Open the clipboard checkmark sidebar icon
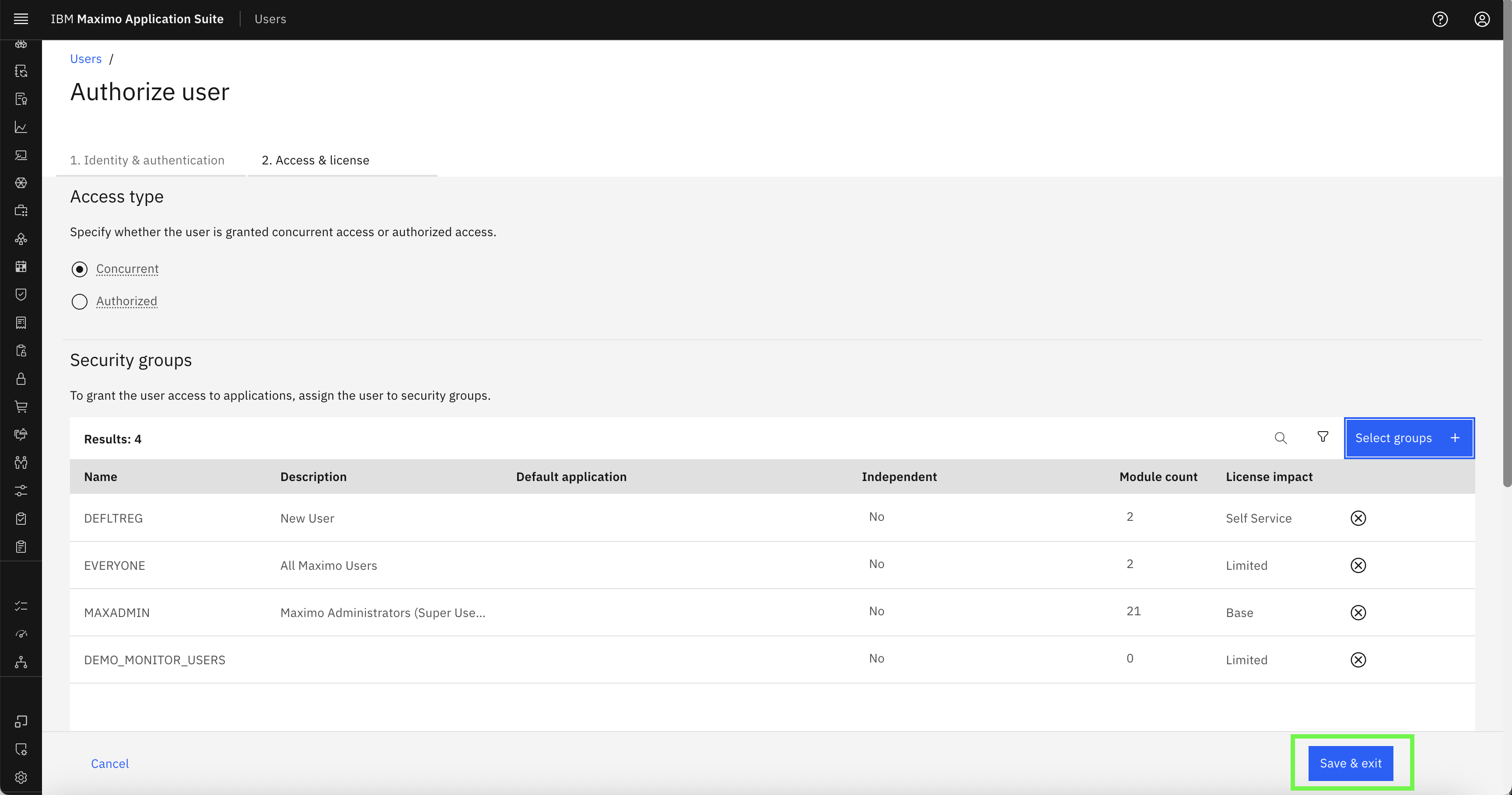1512x795 pixels. tap(21, 518)
